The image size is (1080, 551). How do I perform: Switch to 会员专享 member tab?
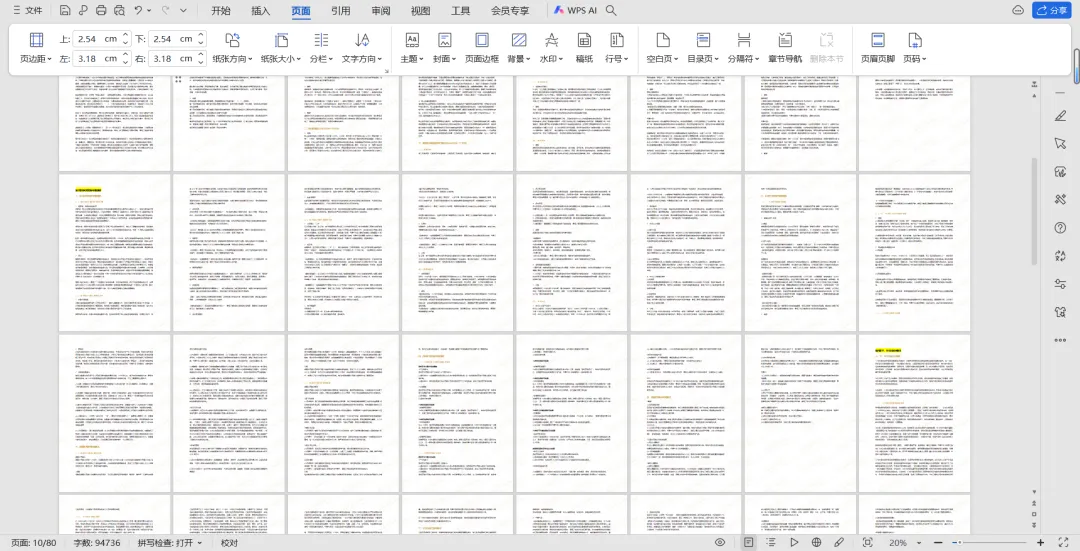point(510,10)
